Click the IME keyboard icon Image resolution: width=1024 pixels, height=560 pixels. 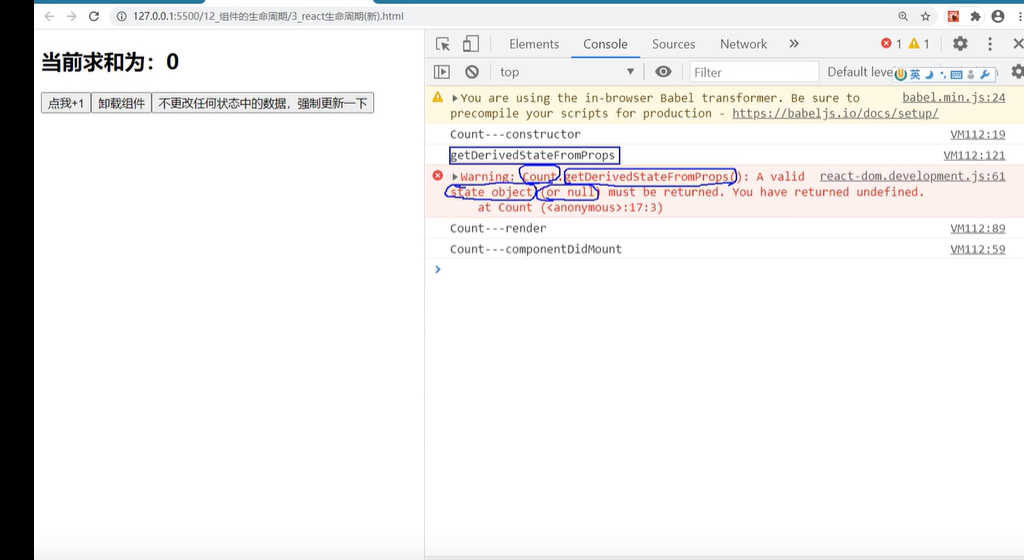pos(956,74)
